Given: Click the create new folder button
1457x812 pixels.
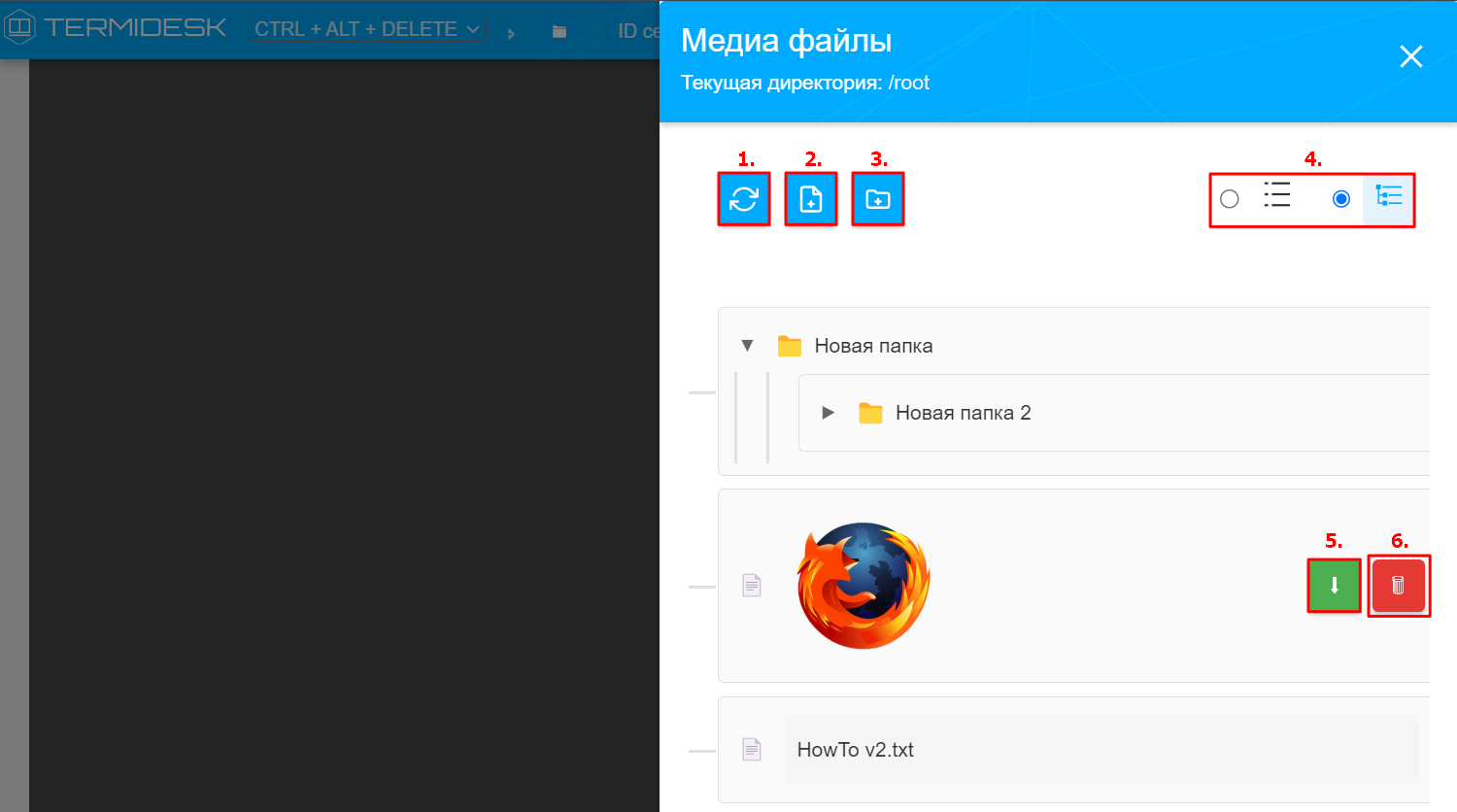Looking at the screenshot, I should click(x=878, y=199).
